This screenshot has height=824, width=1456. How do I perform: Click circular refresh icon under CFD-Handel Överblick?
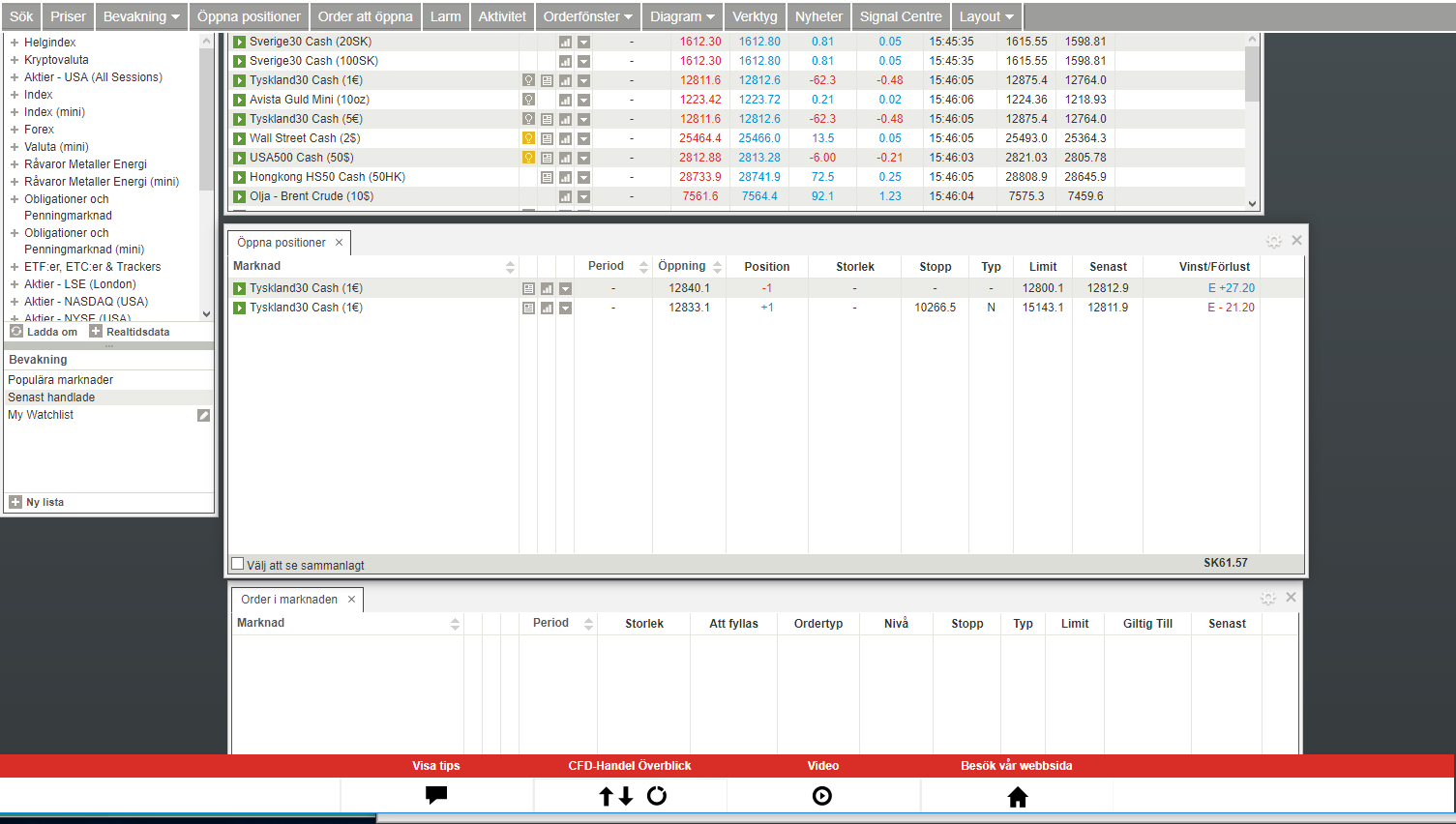tap(657, 796)
